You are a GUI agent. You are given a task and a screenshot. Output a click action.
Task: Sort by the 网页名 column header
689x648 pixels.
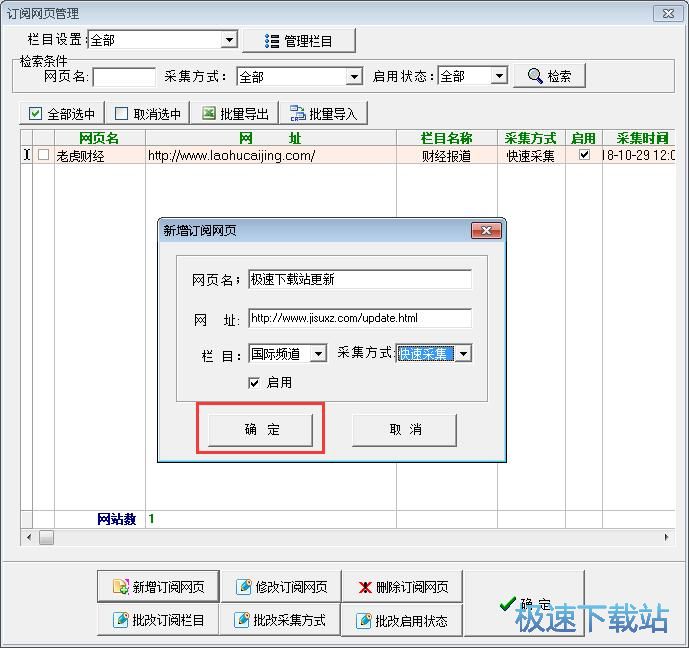click(100, 138)
